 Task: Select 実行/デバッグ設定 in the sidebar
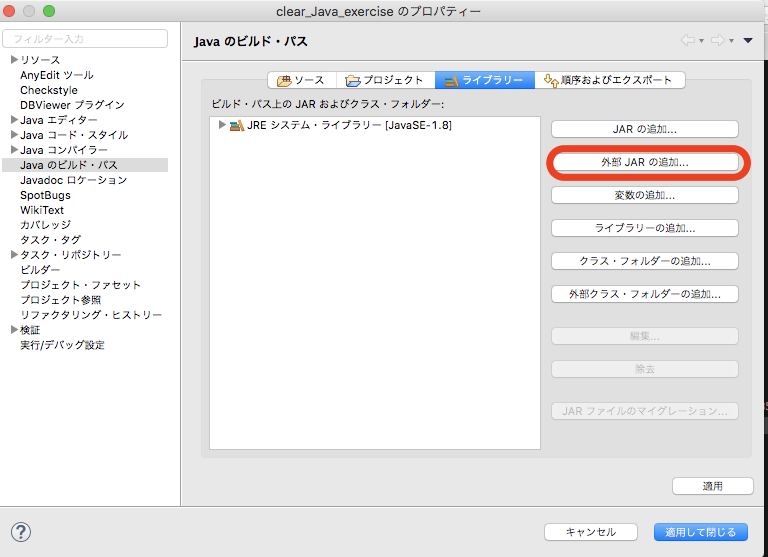pos(62,345)
